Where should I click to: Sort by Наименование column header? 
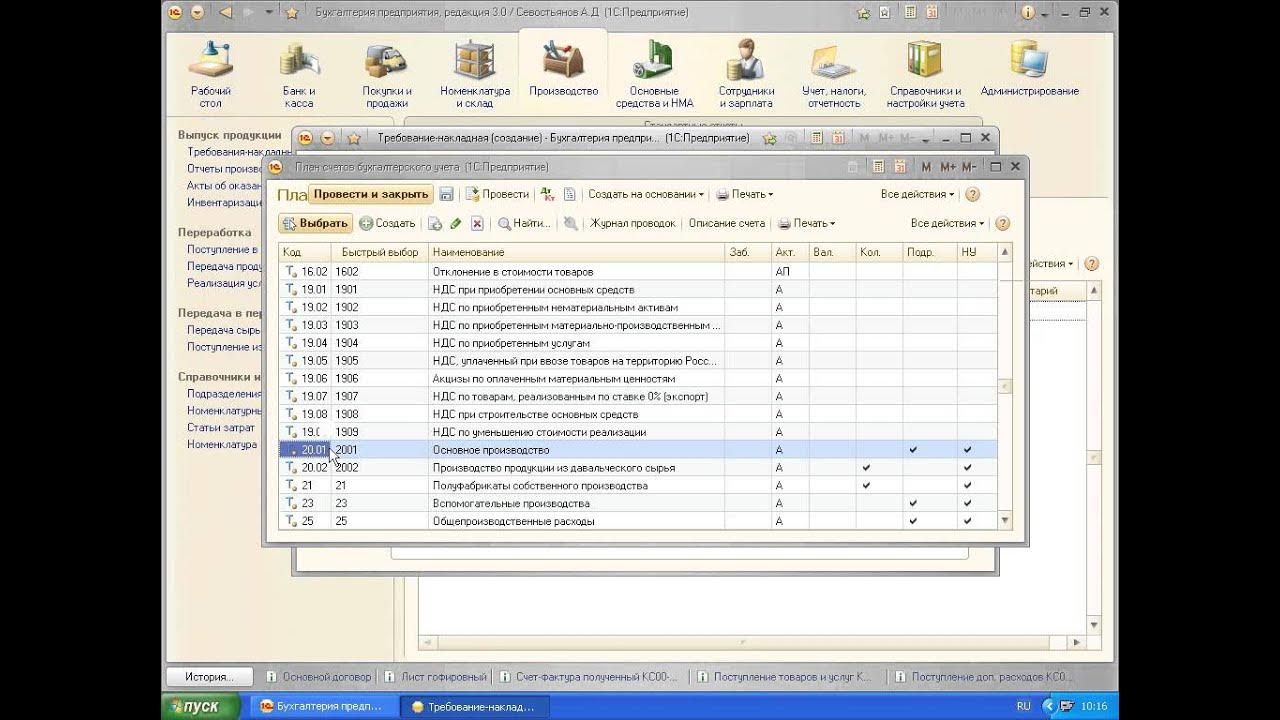[576, 252]
